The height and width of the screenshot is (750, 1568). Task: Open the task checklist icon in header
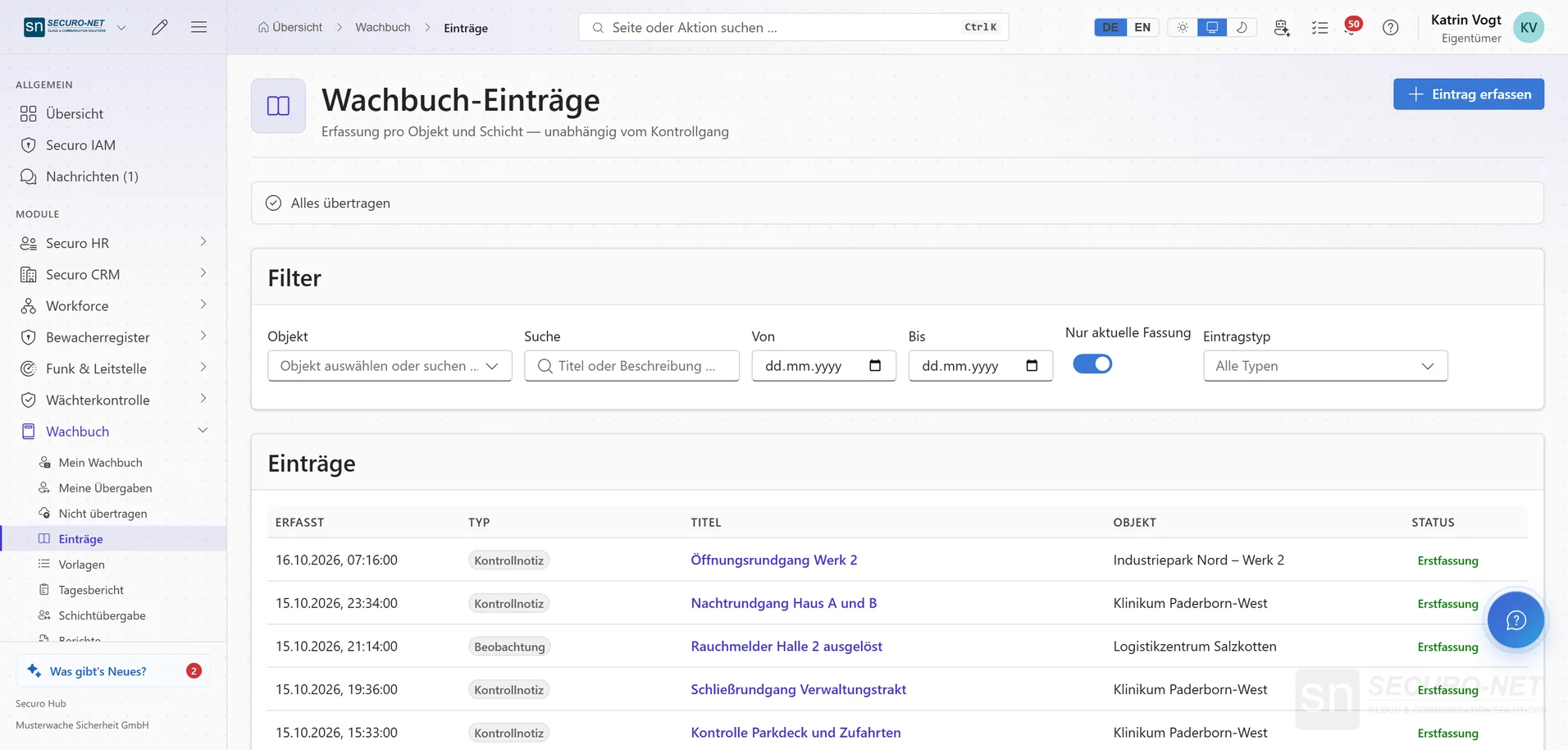1320,27
